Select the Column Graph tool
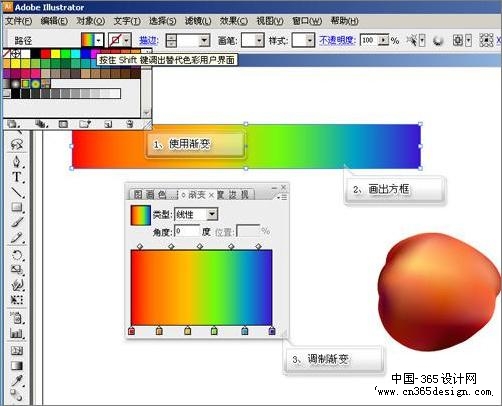Screen dimensions: 502x406 17,333
